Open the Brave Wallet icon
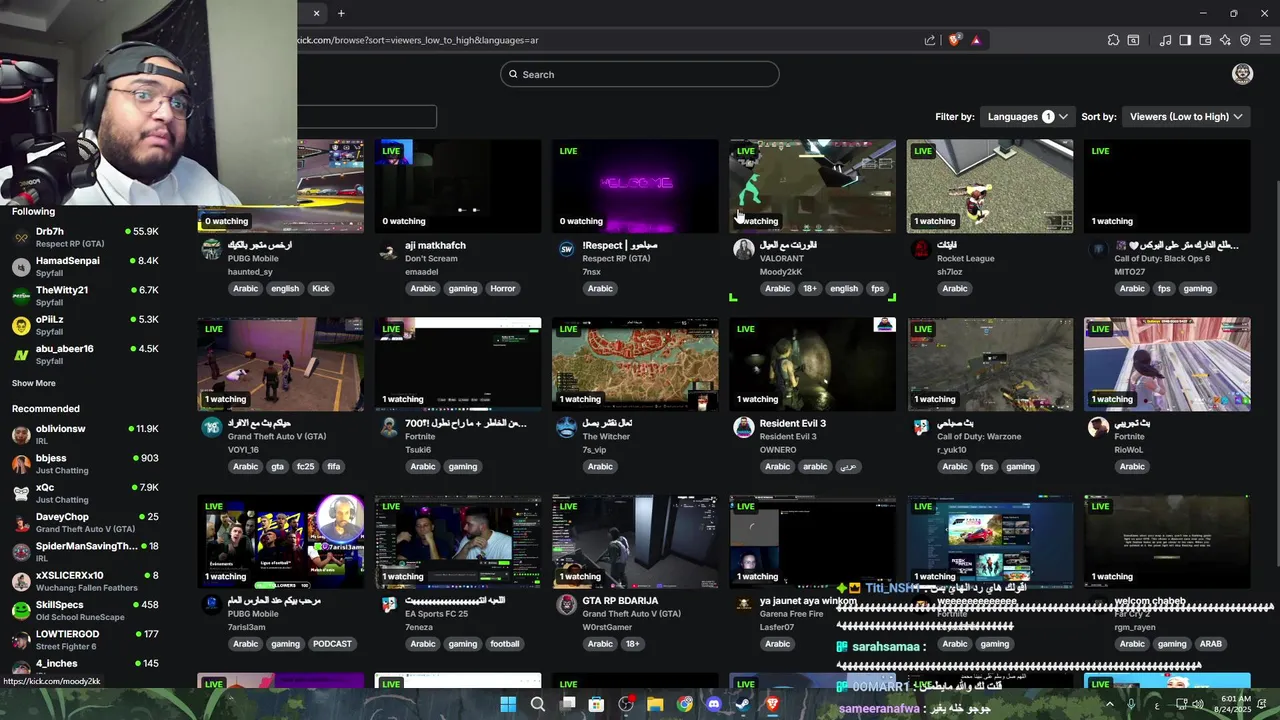The width and height of the screenshot is (1280, 720). pyautogui.click(x=1205, y=40)
